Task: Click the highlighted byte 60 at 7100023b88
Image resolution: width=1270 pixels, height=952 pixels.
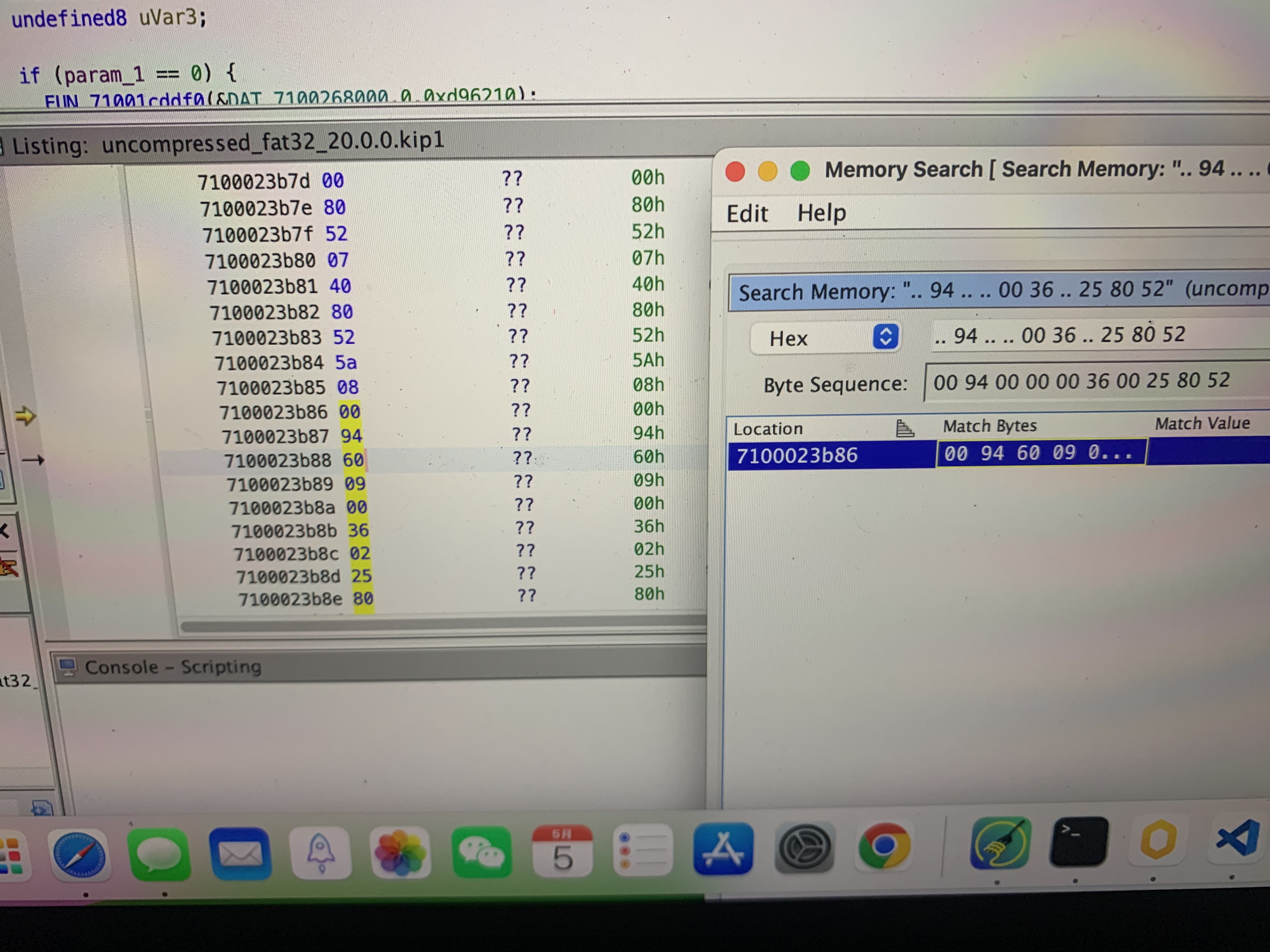Action: (x=353, y=460)
